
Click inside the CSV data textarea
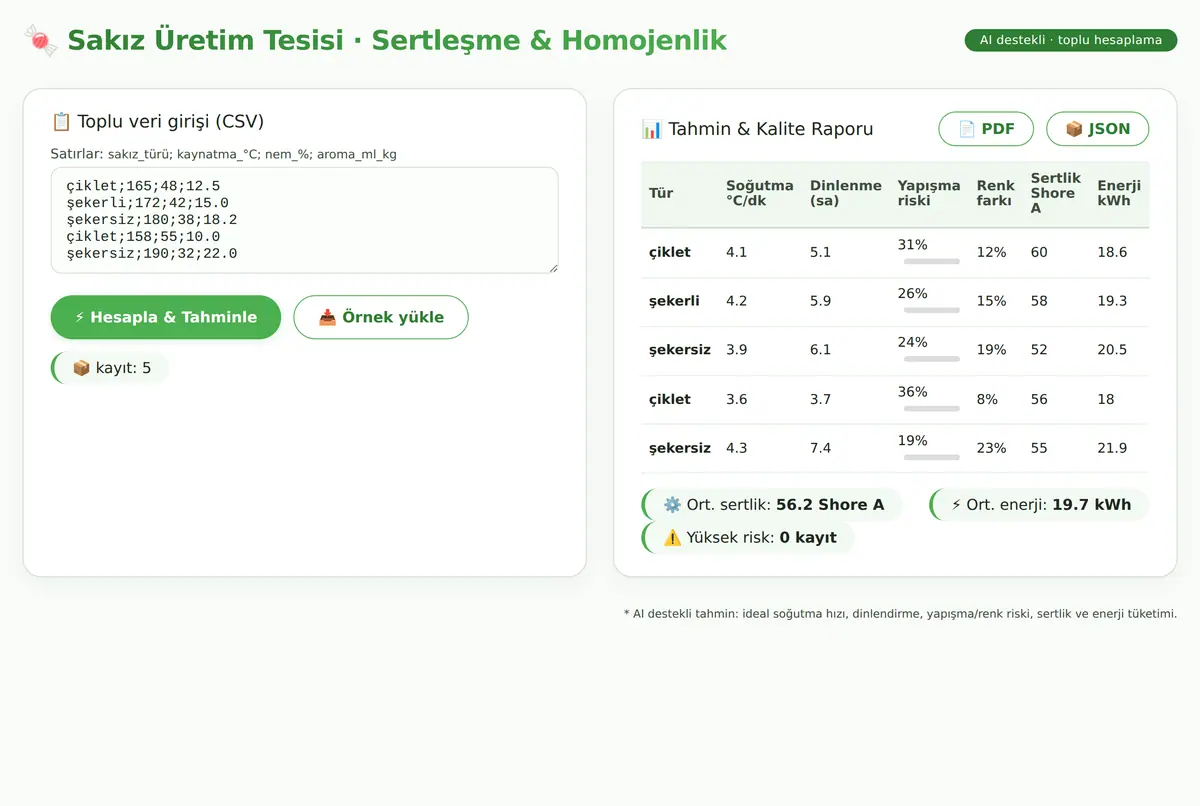(305, 220)
